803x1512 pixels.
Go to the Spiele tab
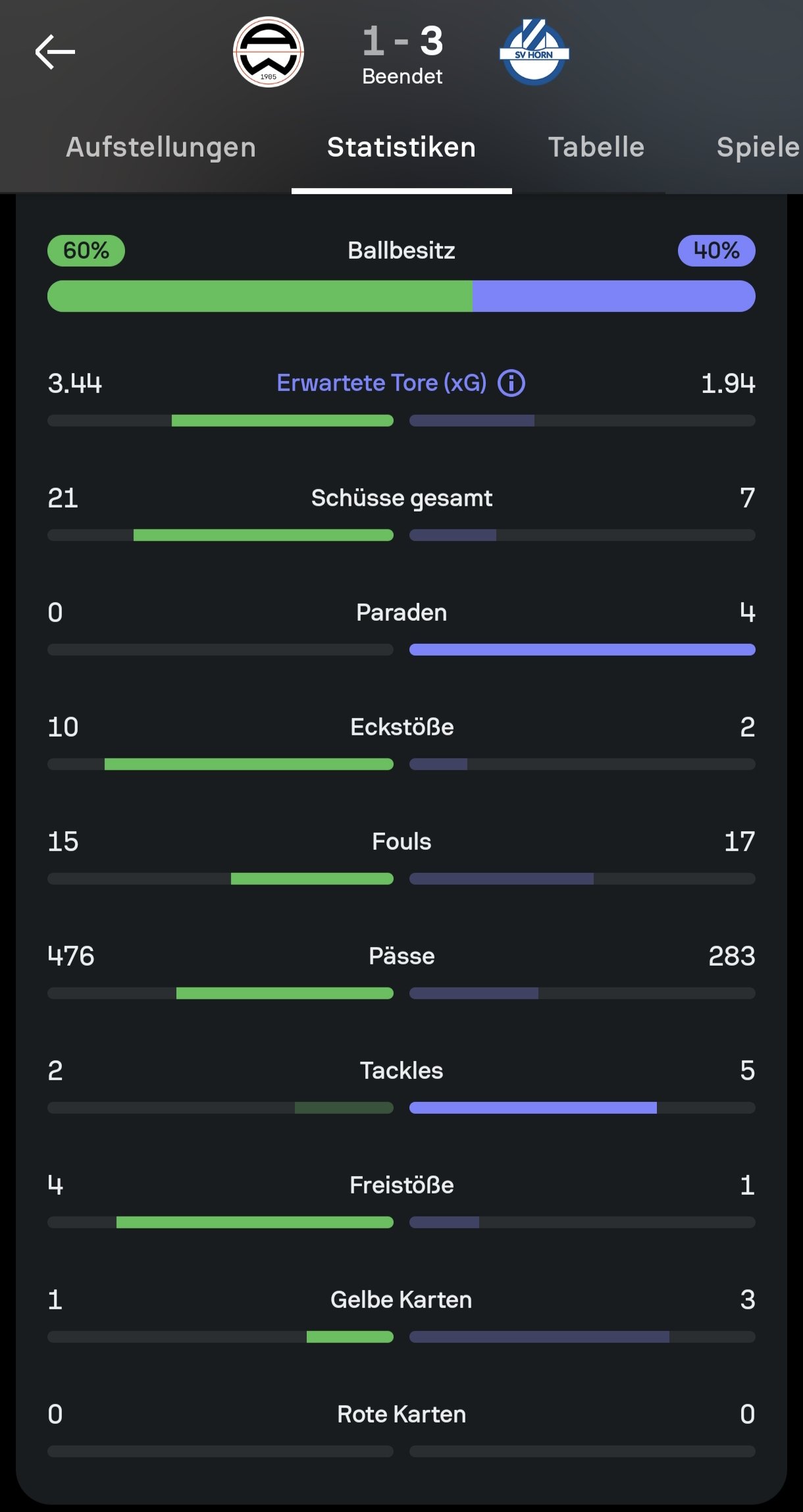[x=757, y=147]
